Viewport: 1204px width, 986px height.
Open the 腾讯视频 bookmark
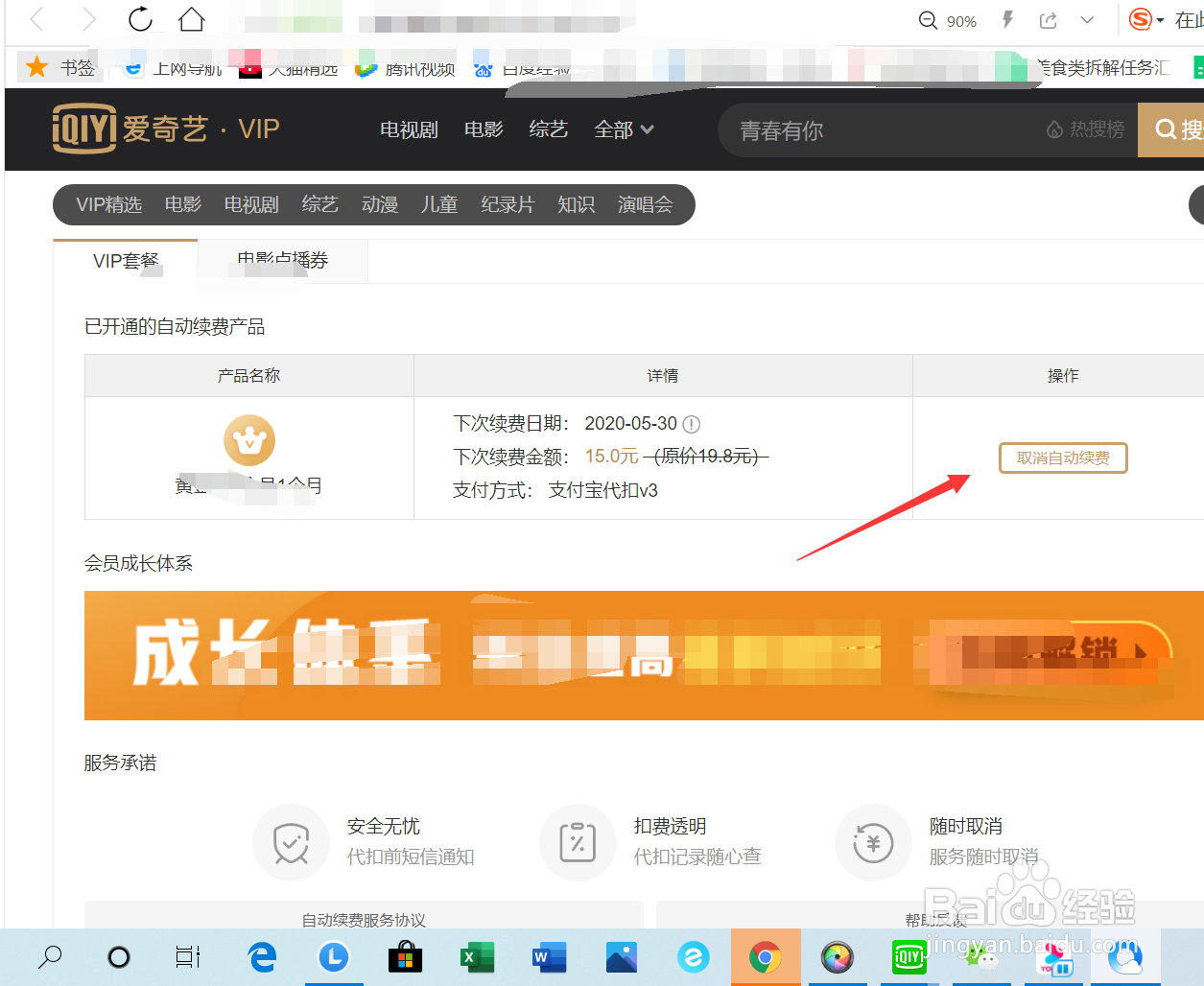405,68
